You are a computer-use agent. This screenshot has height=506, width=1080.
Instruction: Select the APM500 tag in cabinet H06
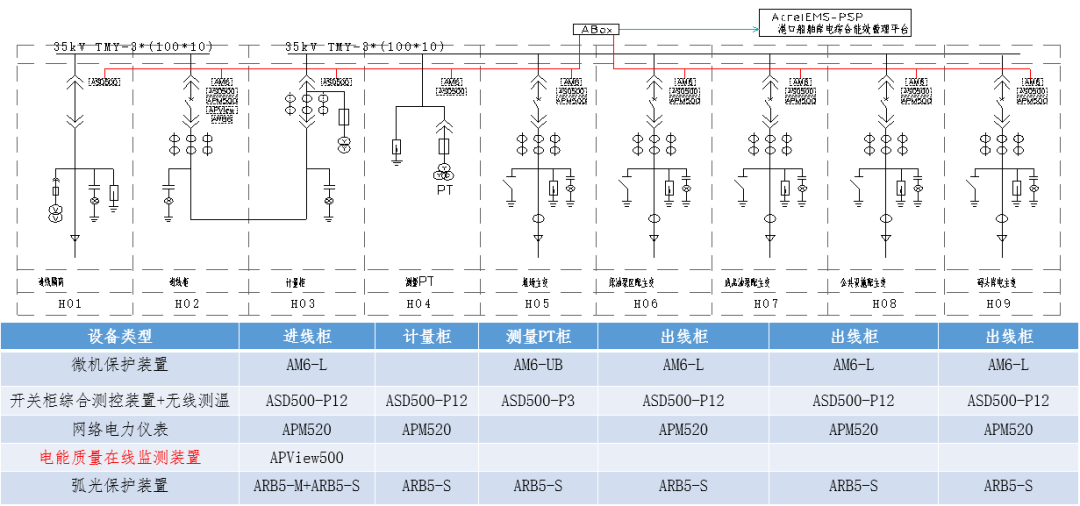pyautogui.click(x=685, y=100)
